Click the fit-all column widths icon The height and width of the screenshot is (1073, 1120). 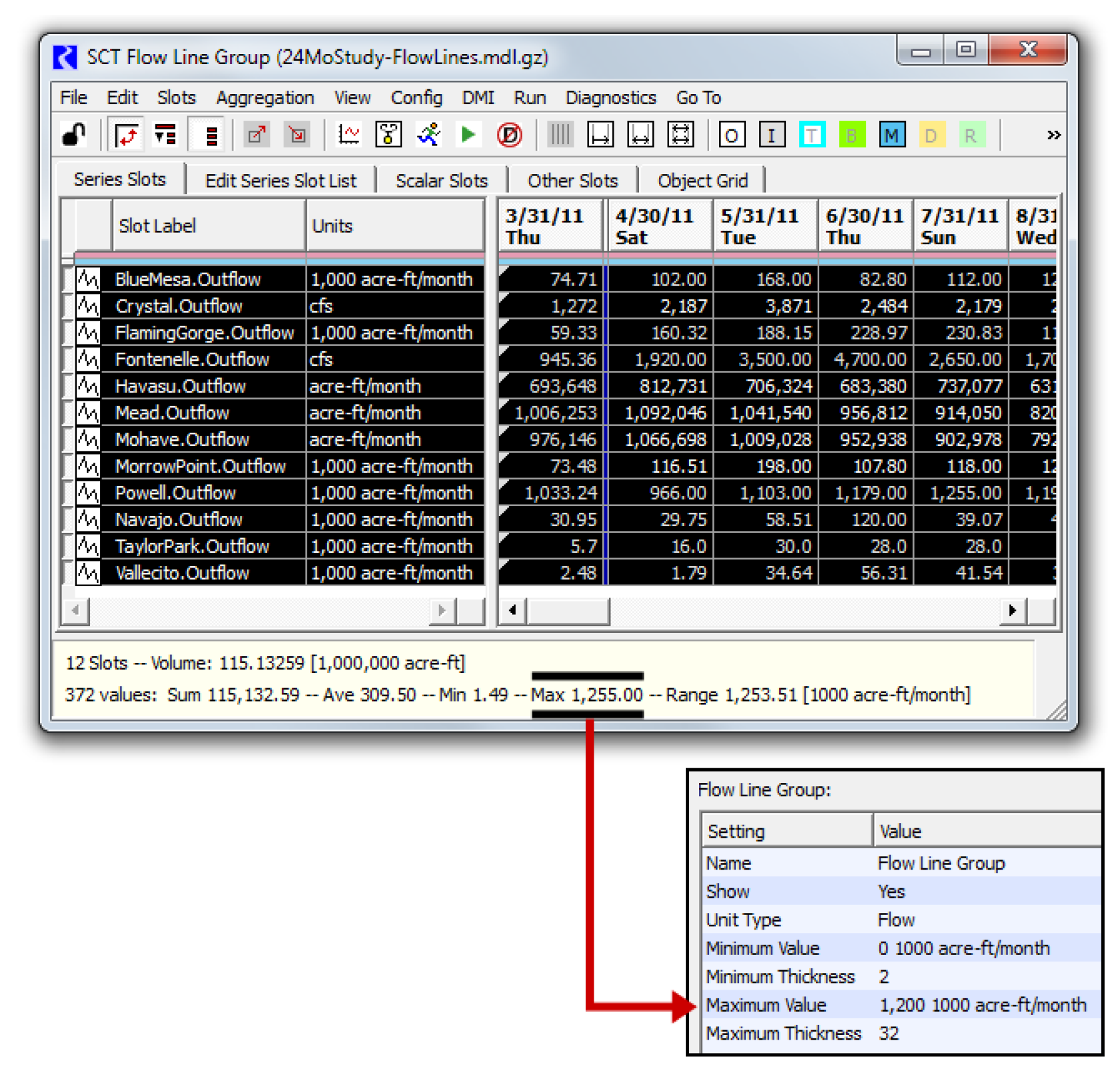680,135
